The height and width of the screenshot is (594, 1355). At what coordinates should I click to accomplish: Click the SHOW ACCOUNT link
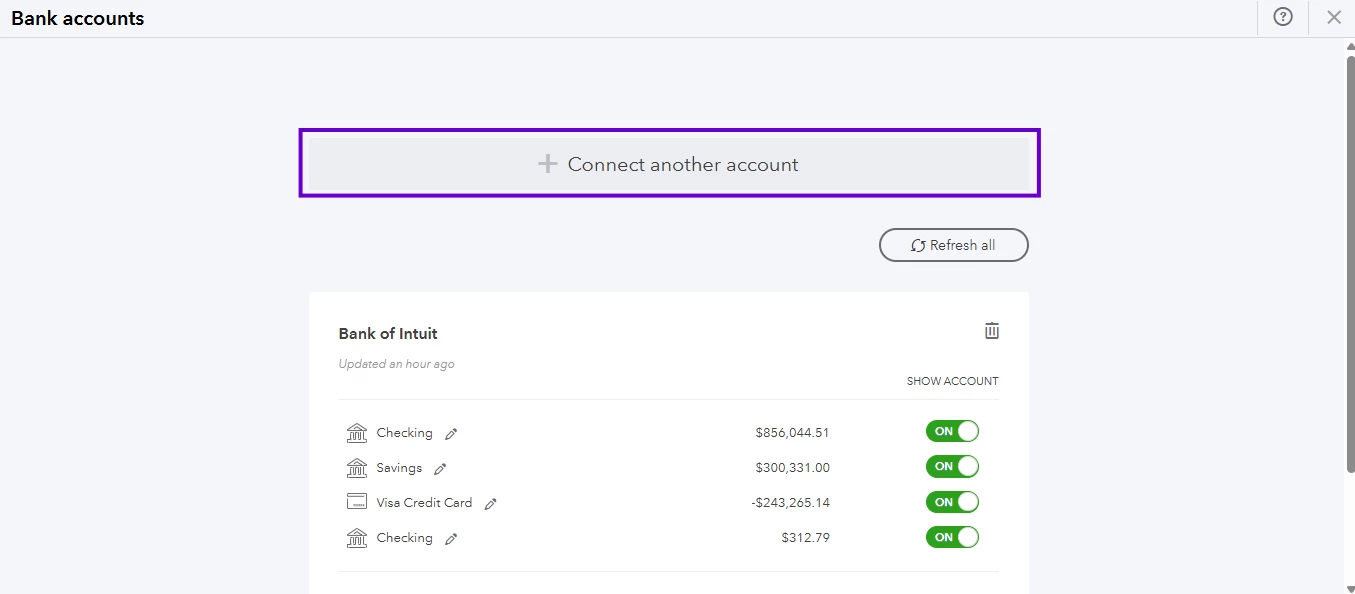[x=952, y=381]
